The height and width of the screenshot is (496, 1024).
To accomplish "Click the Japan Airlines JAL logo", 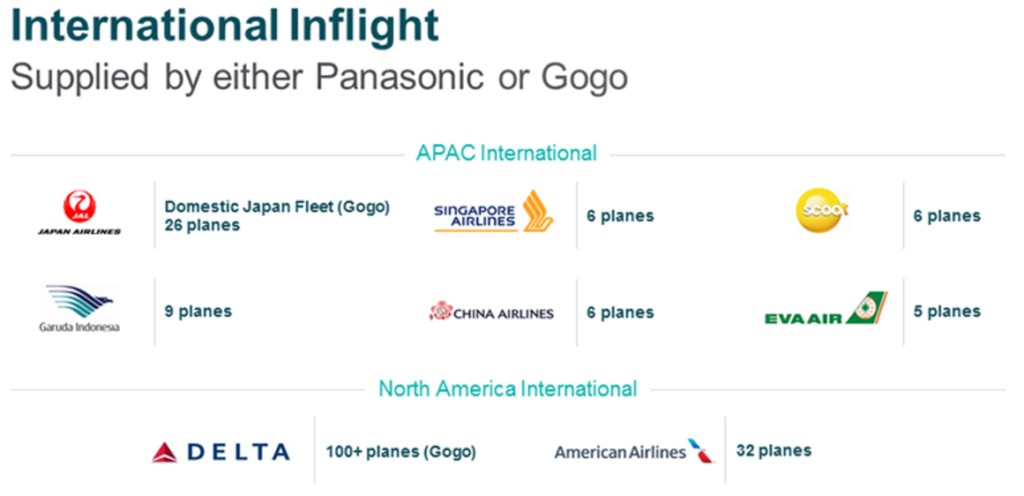I will pos(79,213).
